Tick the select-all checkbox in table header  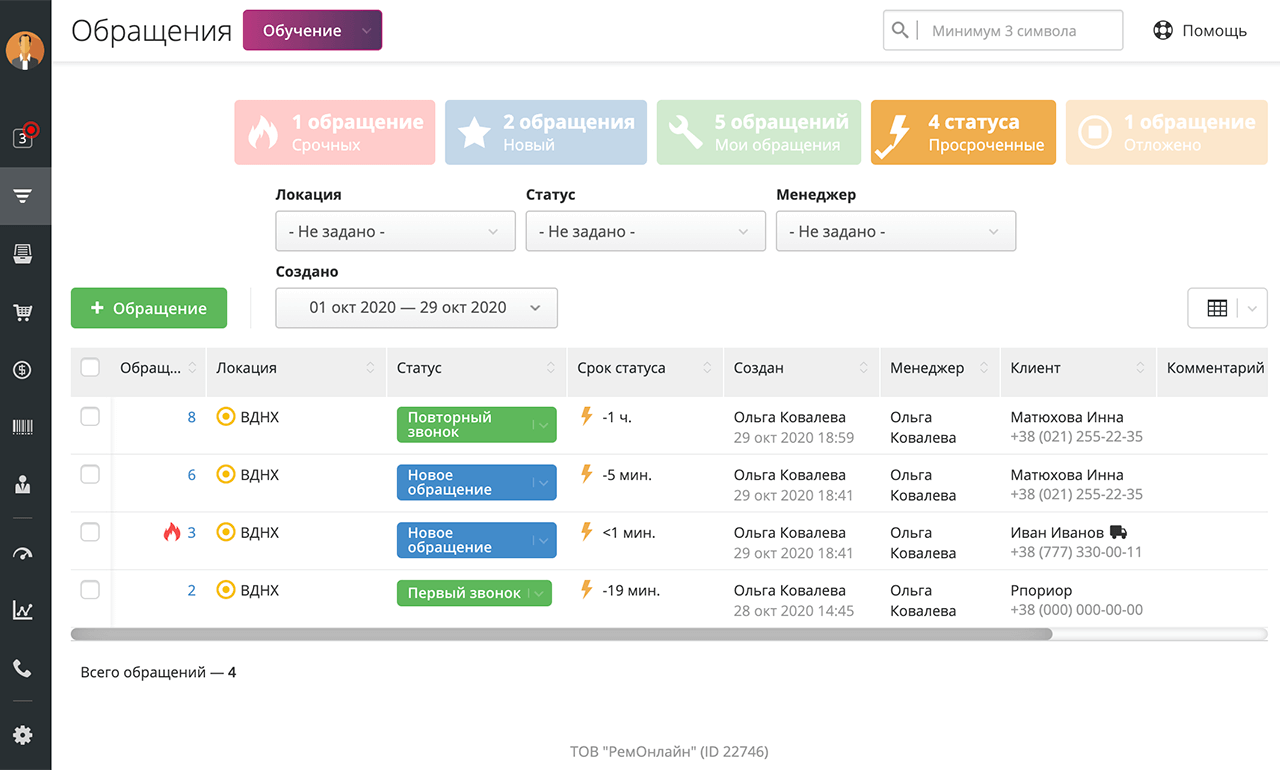90,367
